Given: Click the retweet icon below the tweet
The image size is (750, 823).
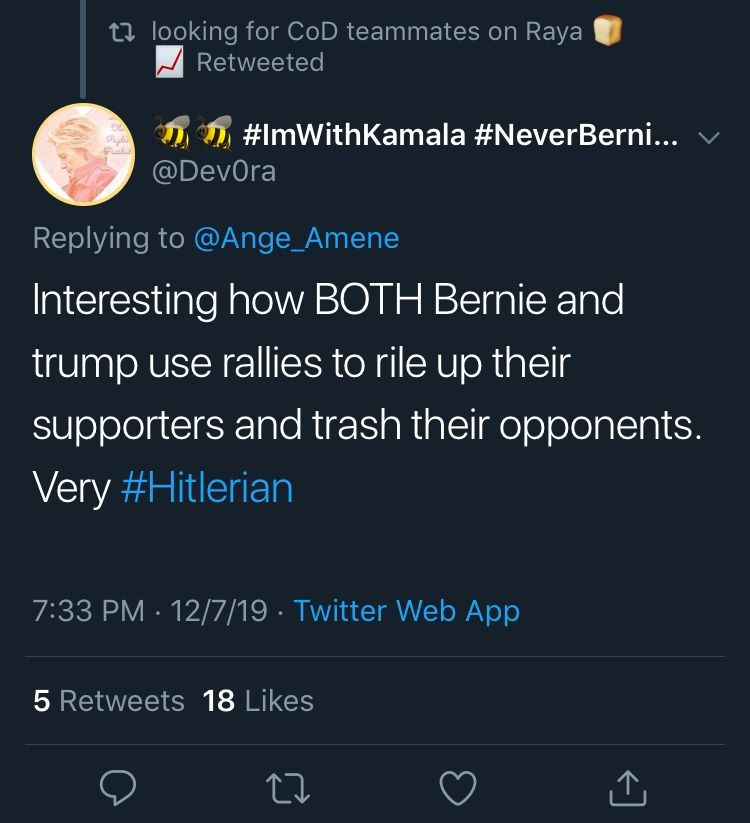Looking at the screenshot, I should point(288,789).
